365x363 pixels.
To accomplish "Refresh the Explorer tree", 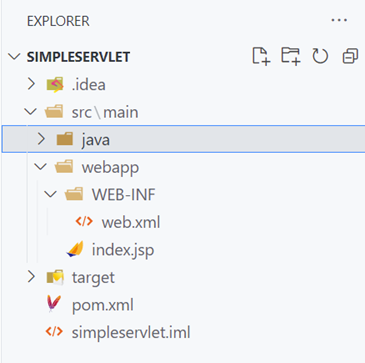I will [x=320, y=56].
